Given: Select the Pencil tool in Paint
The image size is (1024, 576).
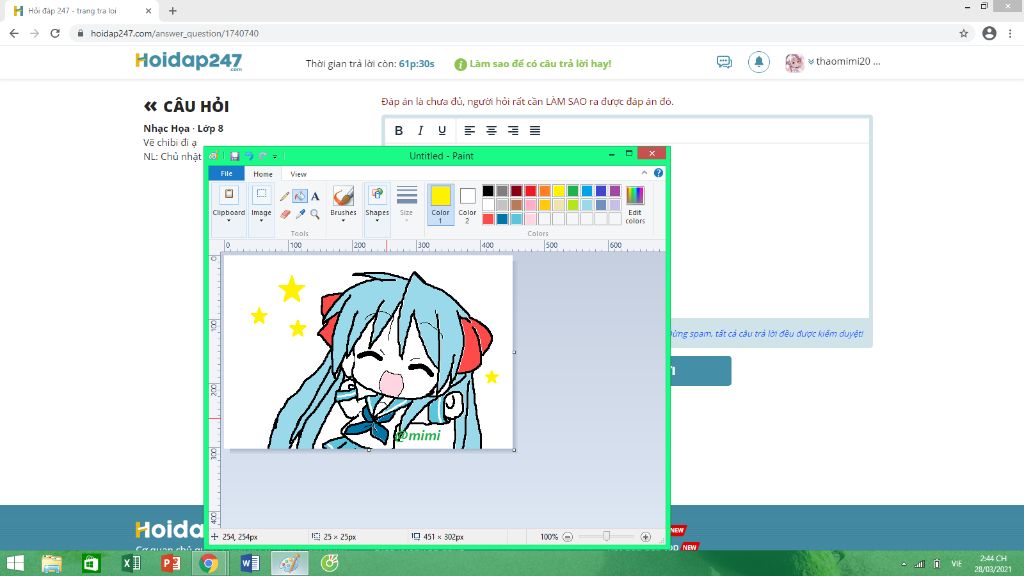Looking at the screenshot, I should point(285,196).
